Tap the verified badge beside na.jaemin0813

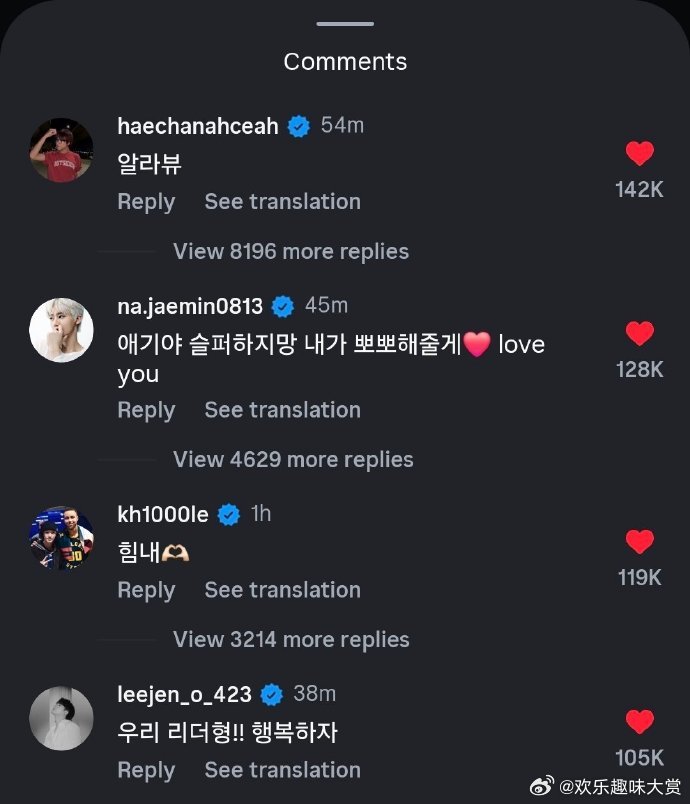(x=282, y=307)
